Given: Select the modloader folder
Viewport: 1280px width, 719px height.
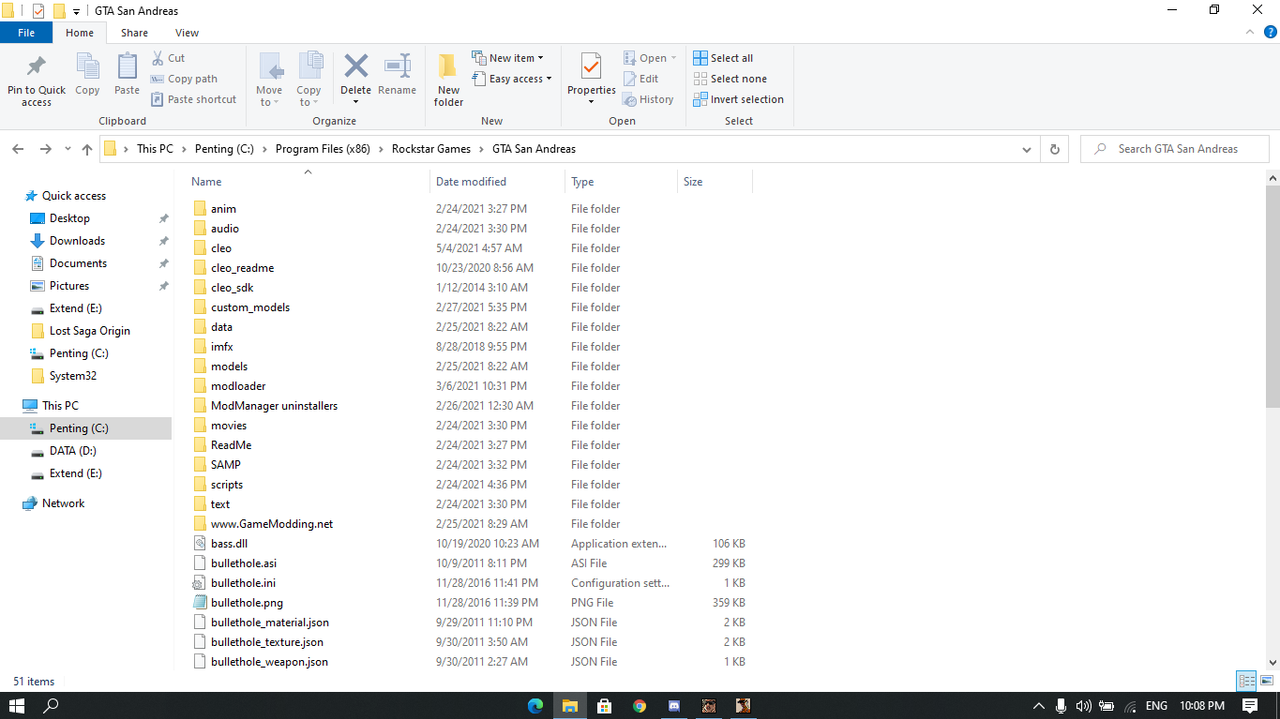Looking at the screenshot, I should [x=238, y=386].
